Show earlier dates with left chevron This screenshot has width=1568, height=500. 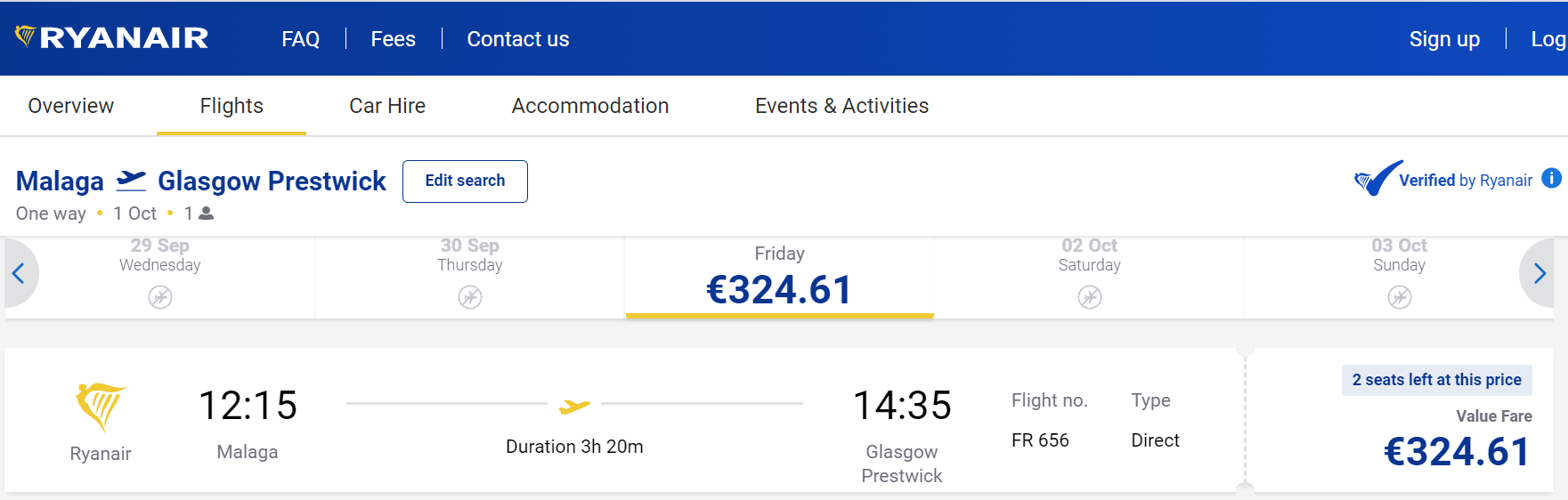(19, 273)
